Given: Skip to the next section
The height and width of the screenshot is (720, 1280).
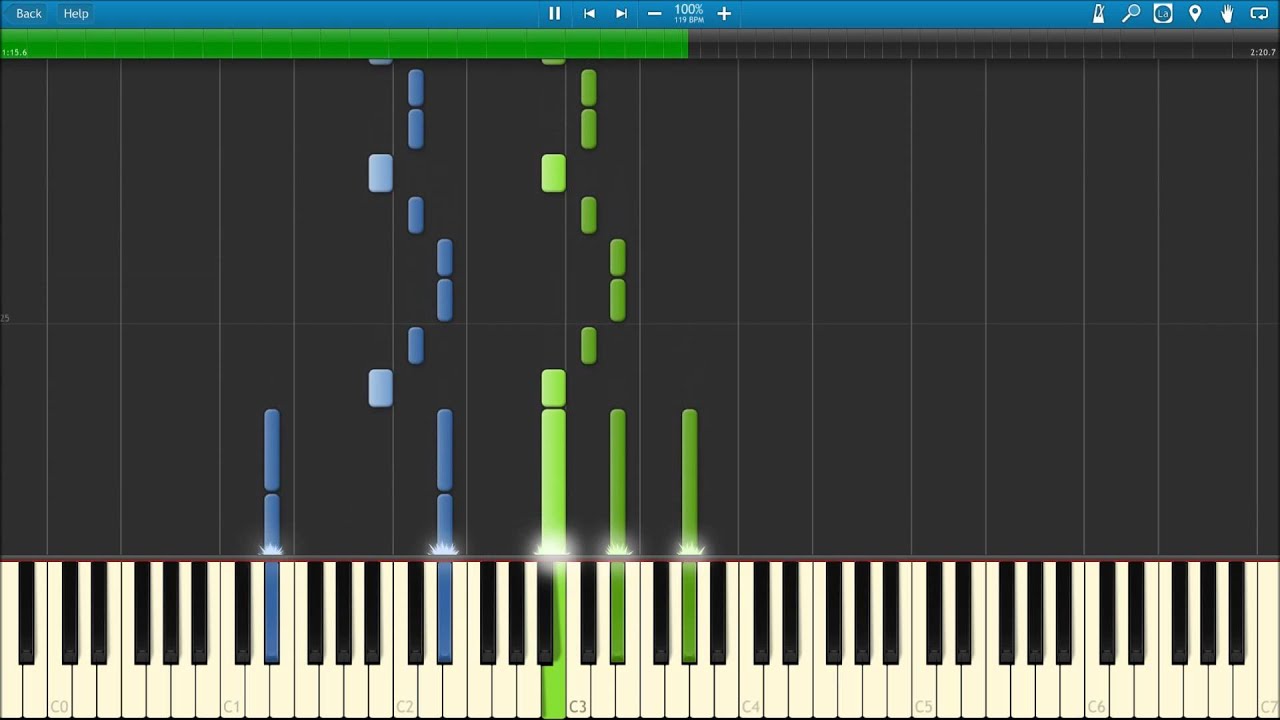Looking at the screenshot, I should 621,13.
